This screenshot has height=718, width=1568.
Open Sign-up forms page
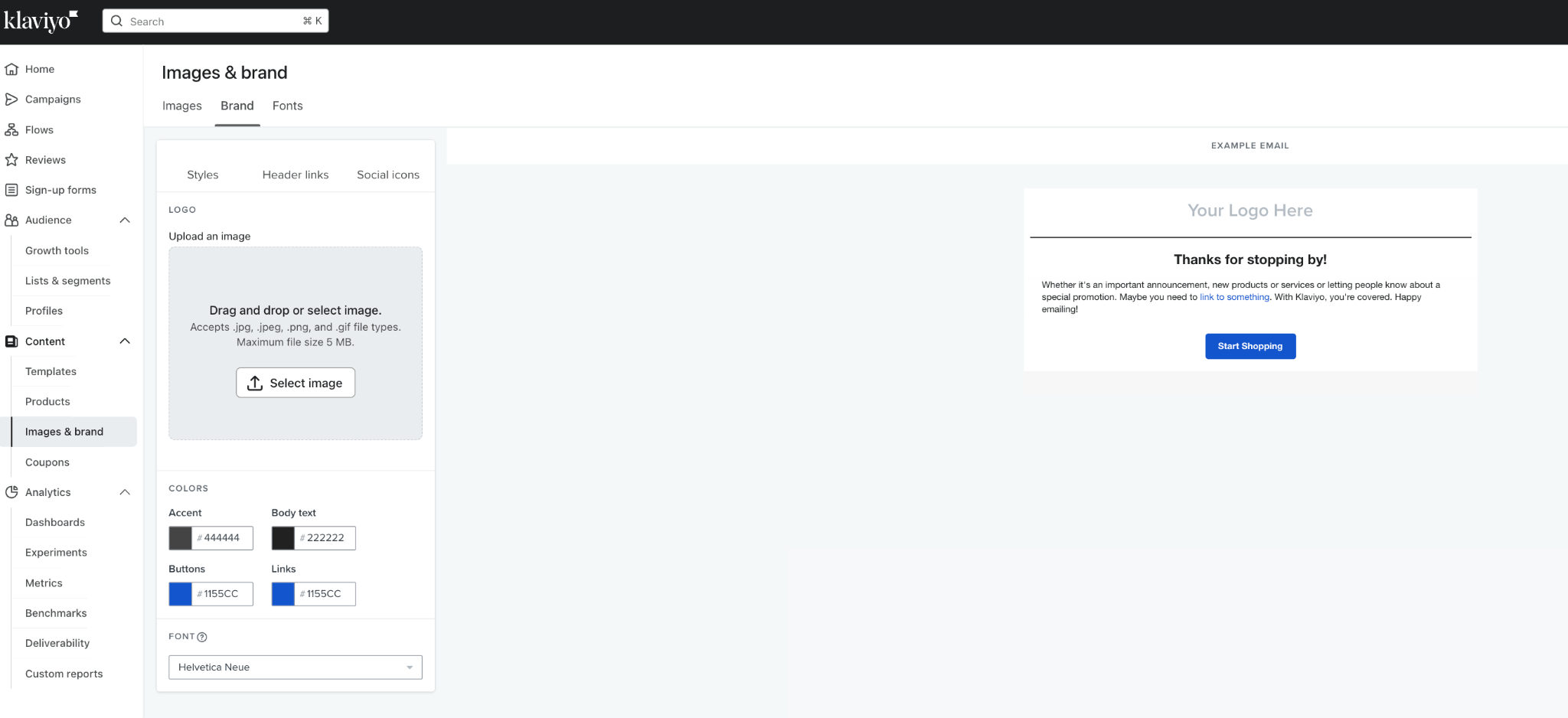[x=60, y=190]
